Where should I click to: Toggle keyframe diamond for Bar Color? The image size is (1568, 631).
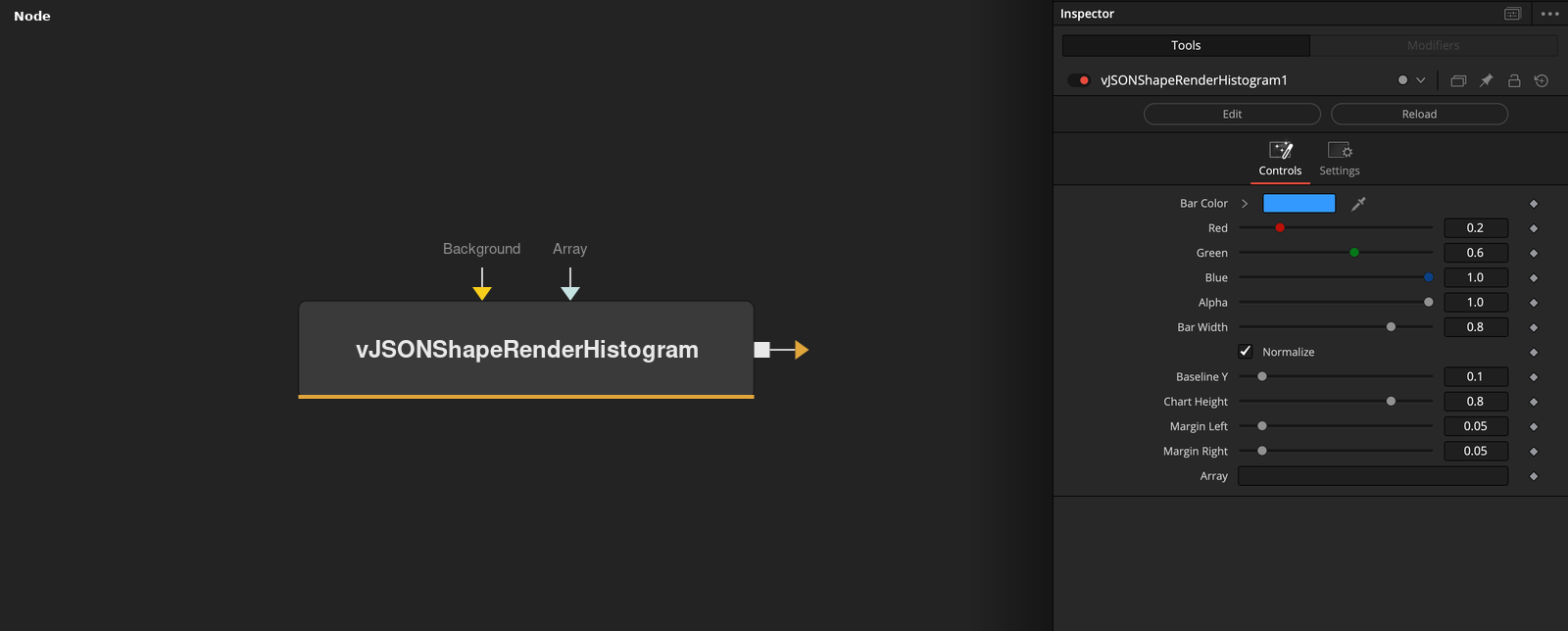pyautogui.click(x=1534, y=204)
